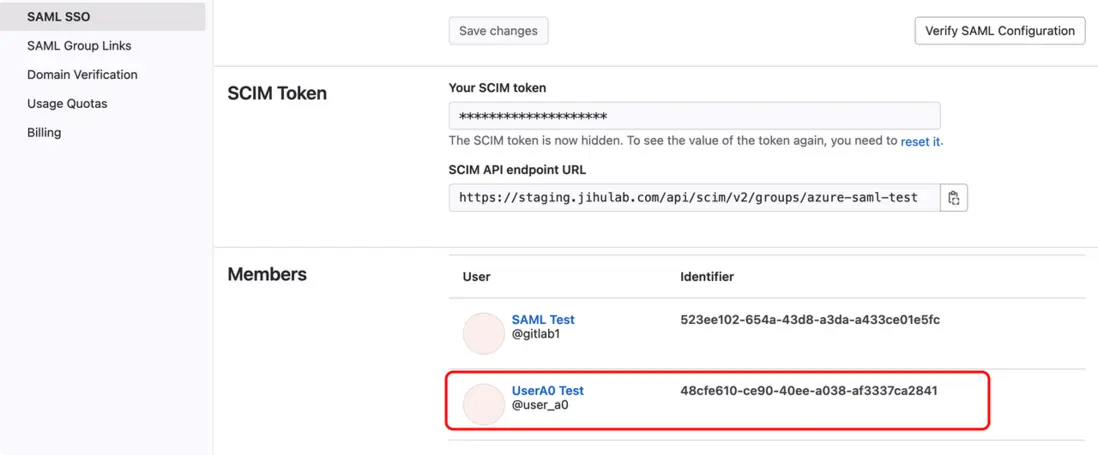
Task: Go to SAML Group Links
Action: [x=79, y=46]
